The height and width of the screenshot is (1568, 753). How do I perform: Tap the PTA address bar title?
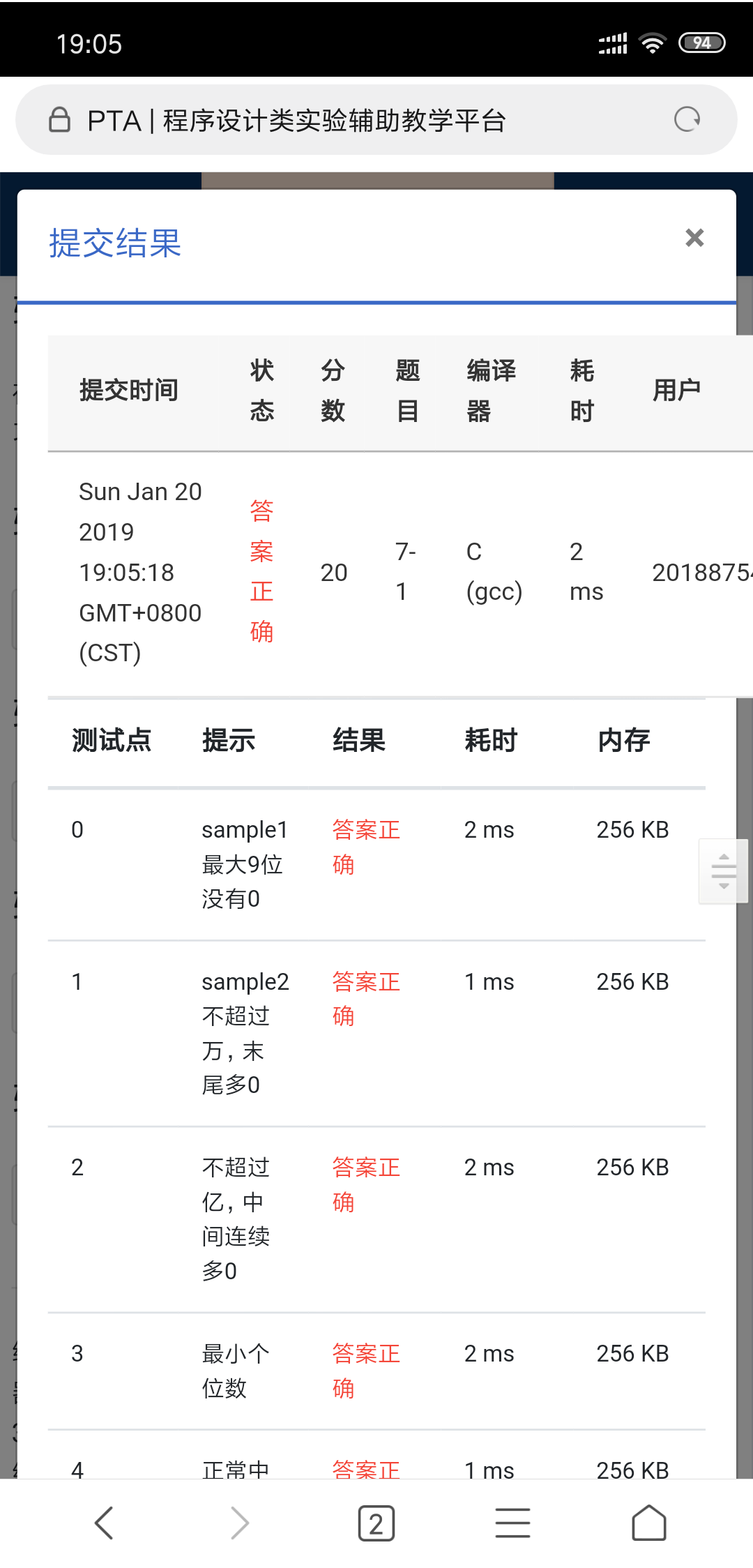pyautogui.click(x=296, y=121)
